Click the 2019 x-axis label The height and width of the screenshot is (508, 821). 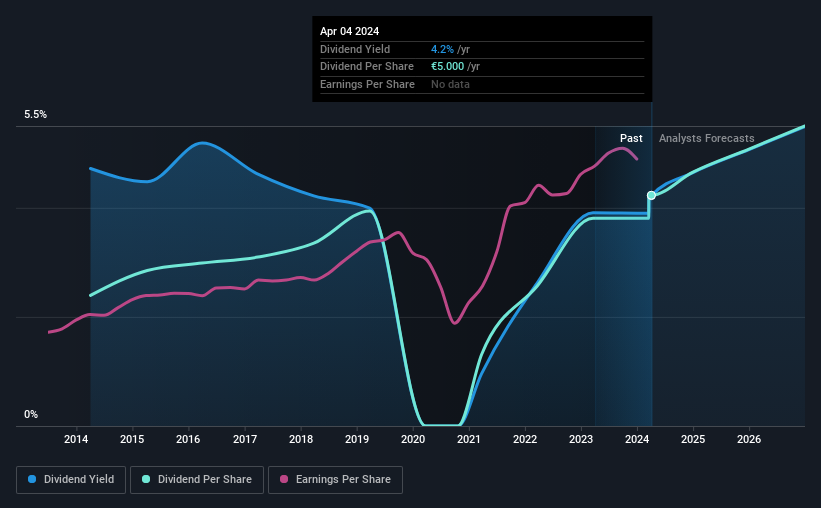pyautogui.click(x=357, y=439)
